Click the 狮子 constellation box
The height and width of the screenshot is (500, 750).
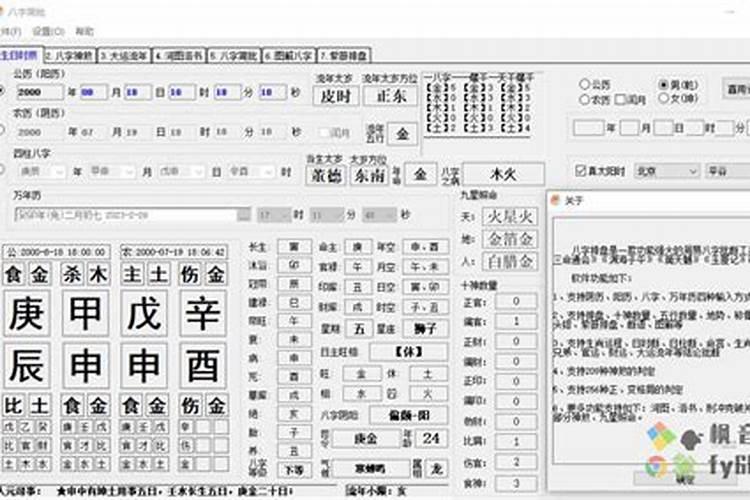pos(425,329)
